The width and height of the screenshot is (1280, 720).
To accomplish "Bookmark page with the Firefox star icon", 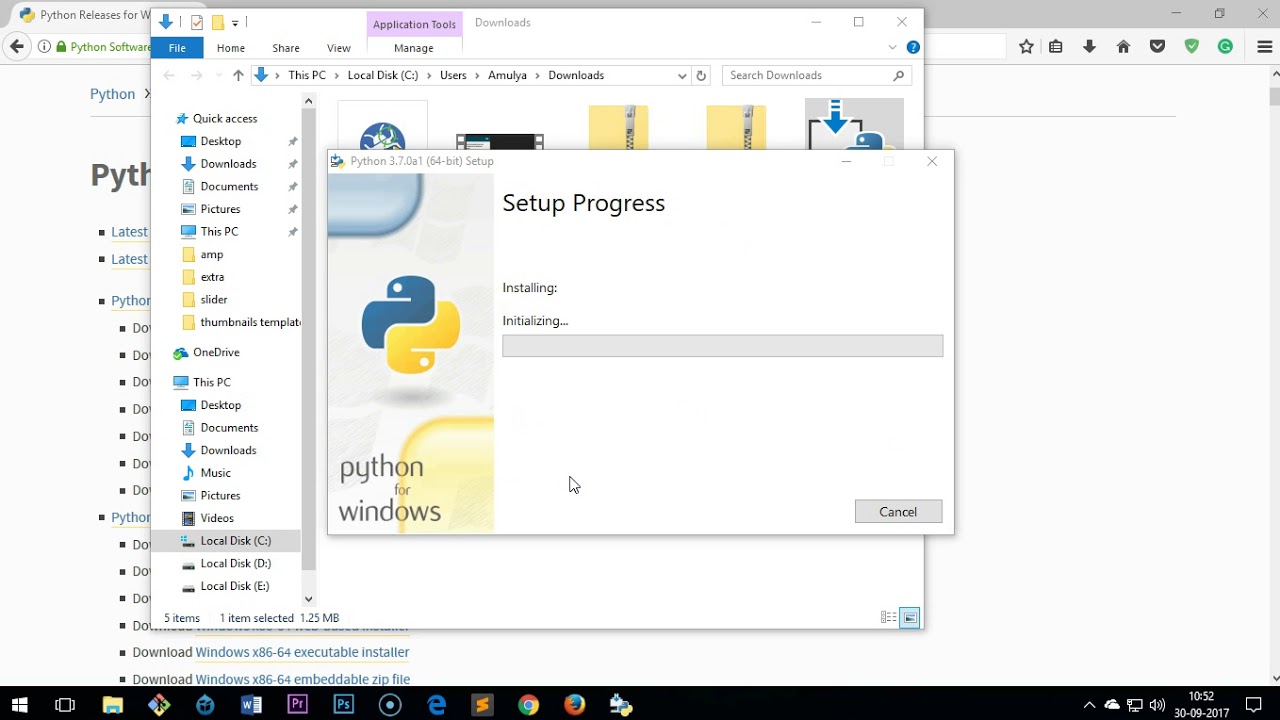I will [x=1026, y=46].
